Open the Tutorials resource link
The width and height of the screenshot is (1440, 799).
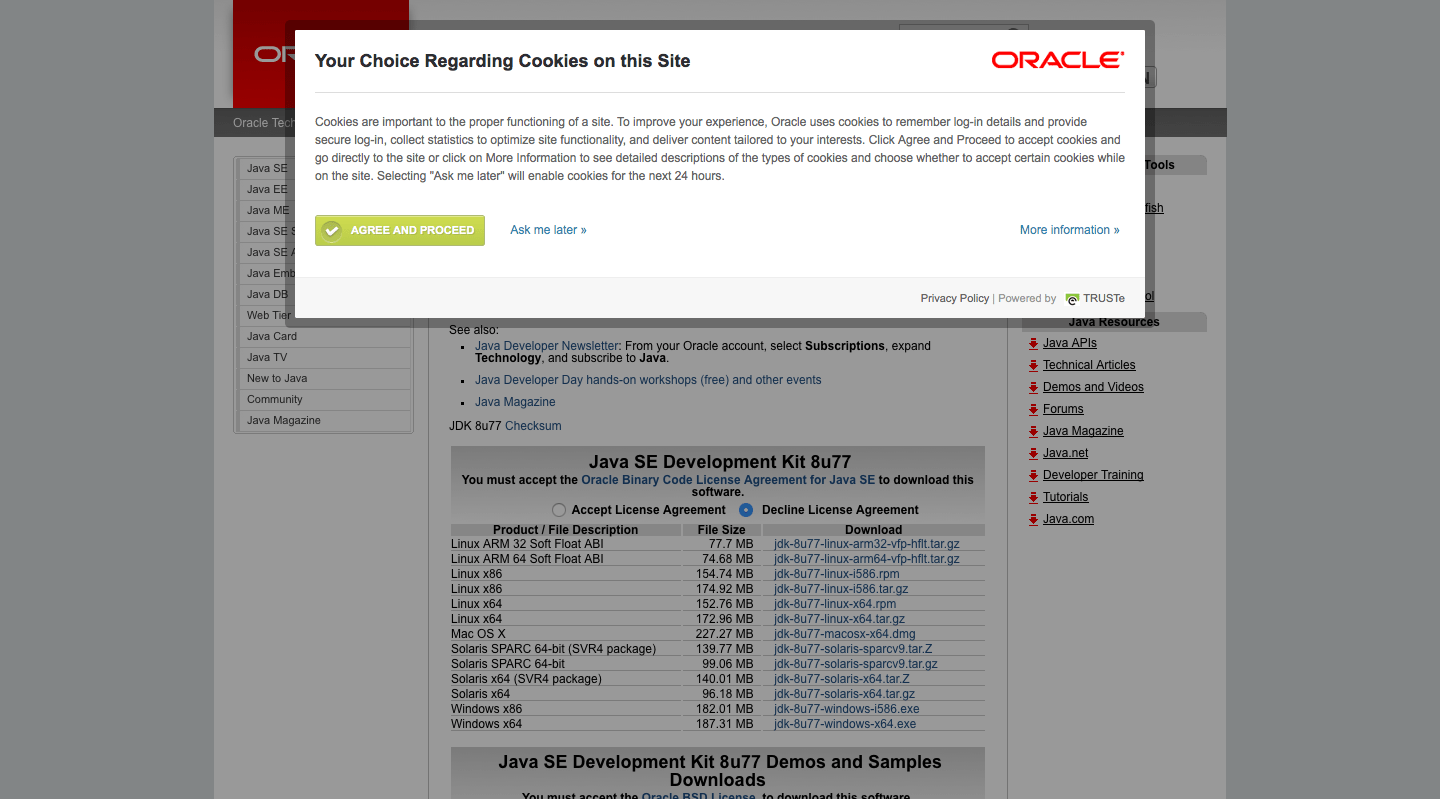coord(1065,497)
